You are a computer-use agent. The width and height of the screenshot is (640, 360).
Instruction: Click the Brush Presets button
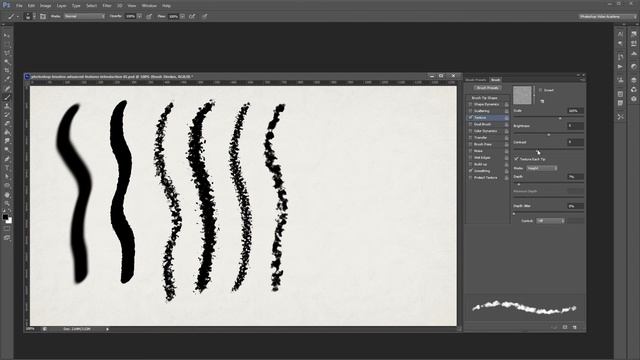point(488,88)
